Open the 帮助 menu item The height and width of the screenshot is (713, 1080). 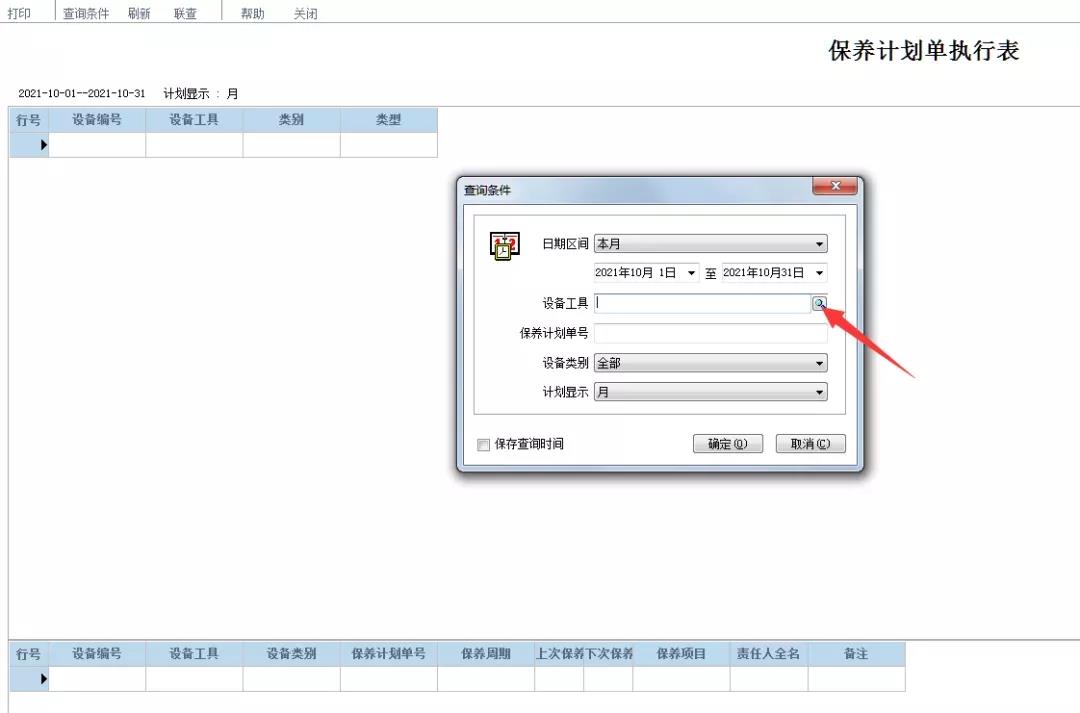pos(252,13)
